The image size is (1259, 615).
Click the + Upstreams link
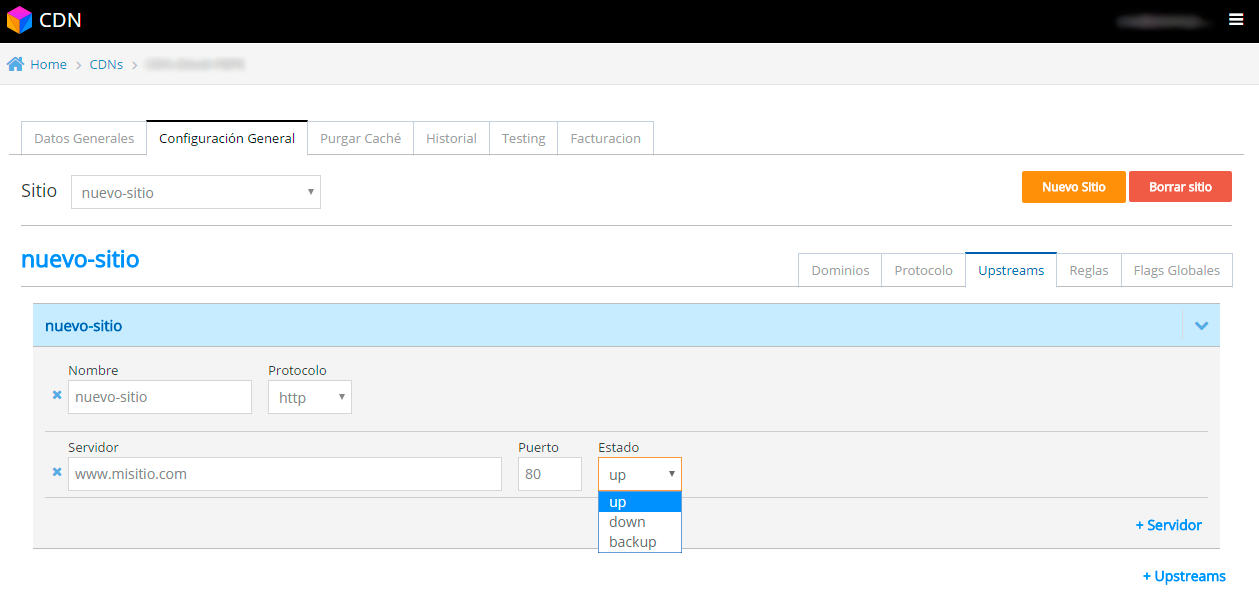(x=1184, y=576)
